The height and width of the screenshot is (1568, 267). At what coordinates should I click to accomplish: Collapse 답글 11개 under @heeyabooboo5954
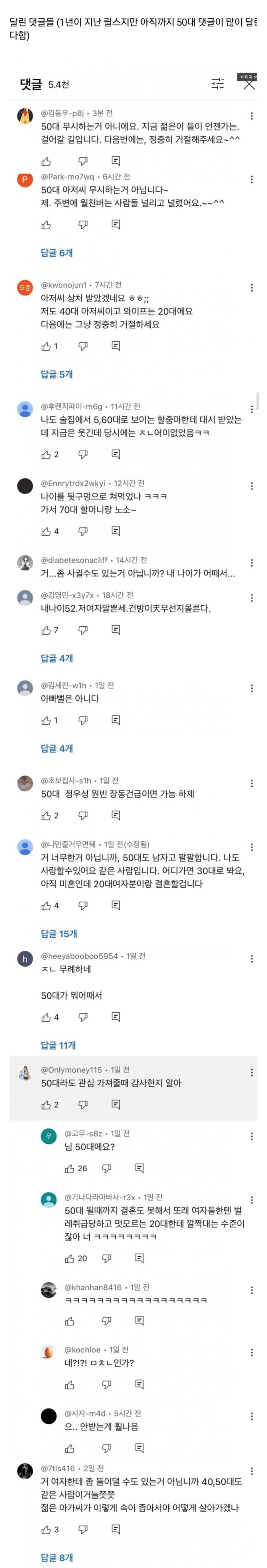(x=58, y=1045)
